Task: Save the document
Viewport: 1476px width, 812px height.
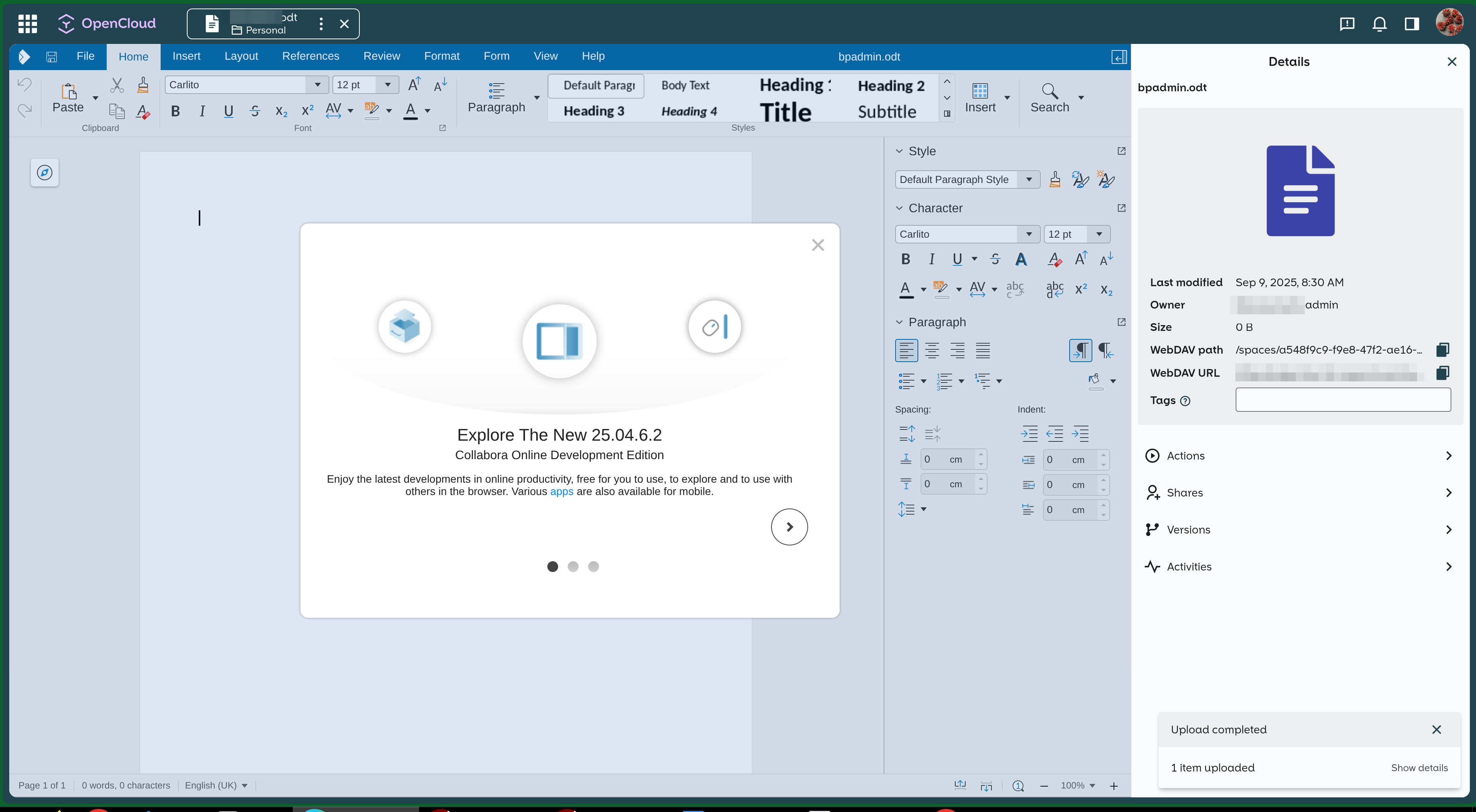Action: point(52,56)
